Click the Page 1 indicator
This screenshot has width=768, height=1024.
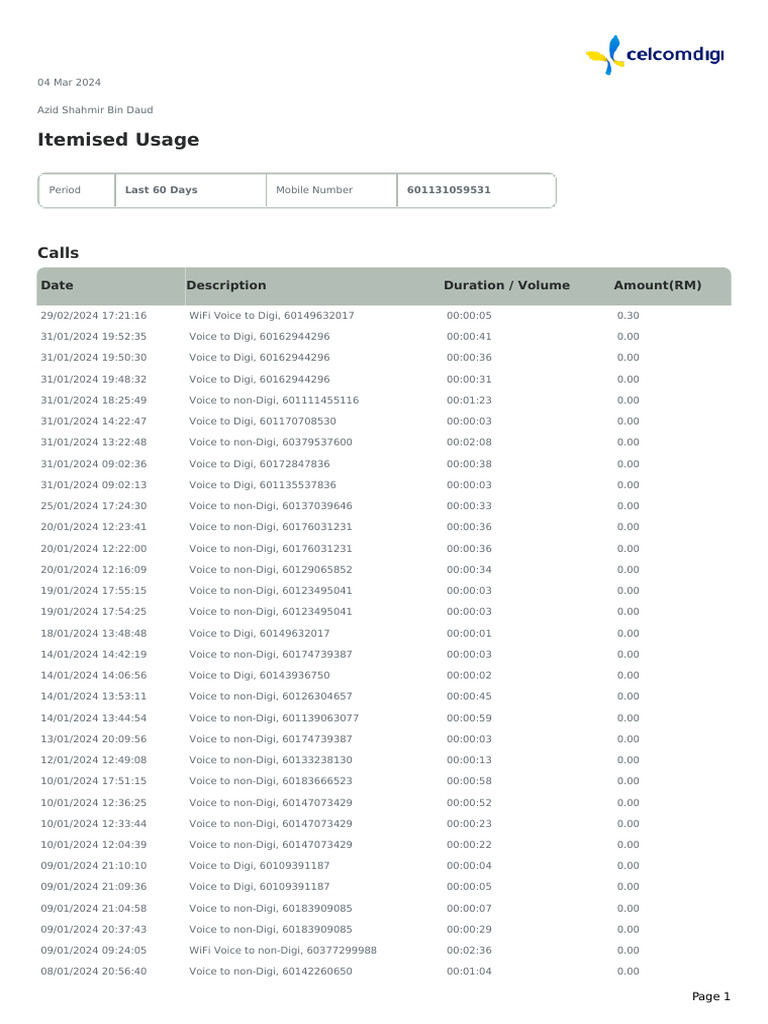tap(711, 996)
